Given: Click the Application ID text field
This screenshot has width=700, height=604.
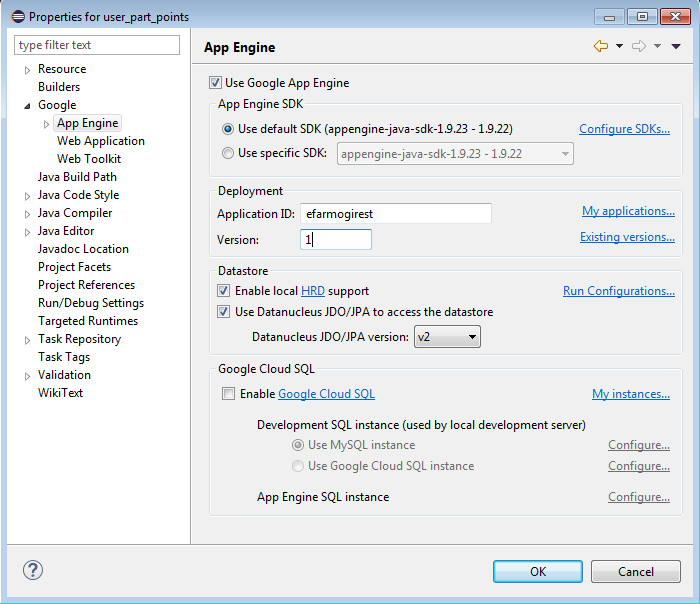Looking at the screenshot, I should point(395,213).
